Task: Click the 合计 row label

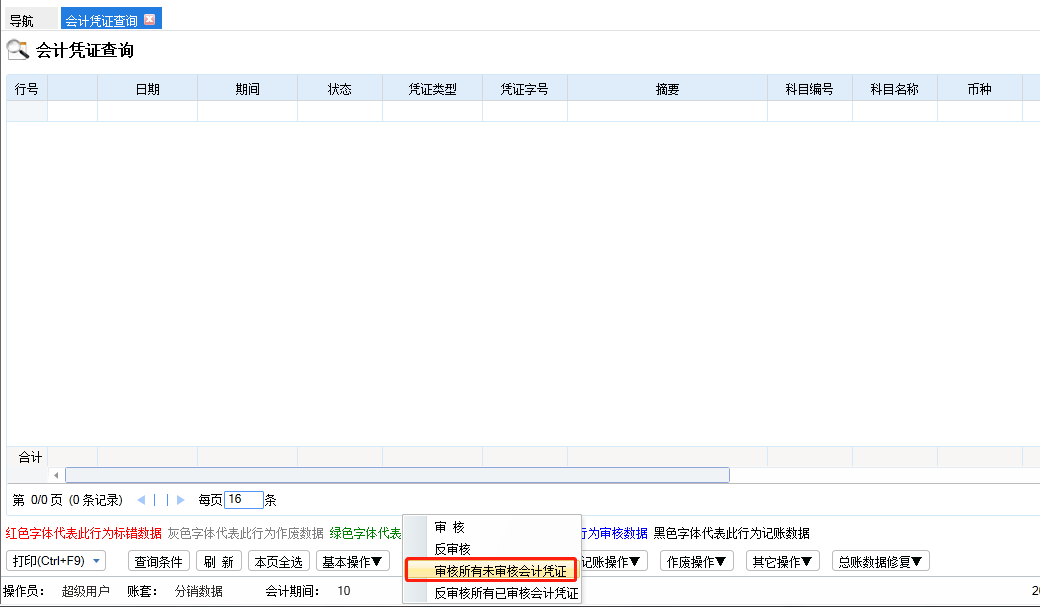Action: [30, 457]
